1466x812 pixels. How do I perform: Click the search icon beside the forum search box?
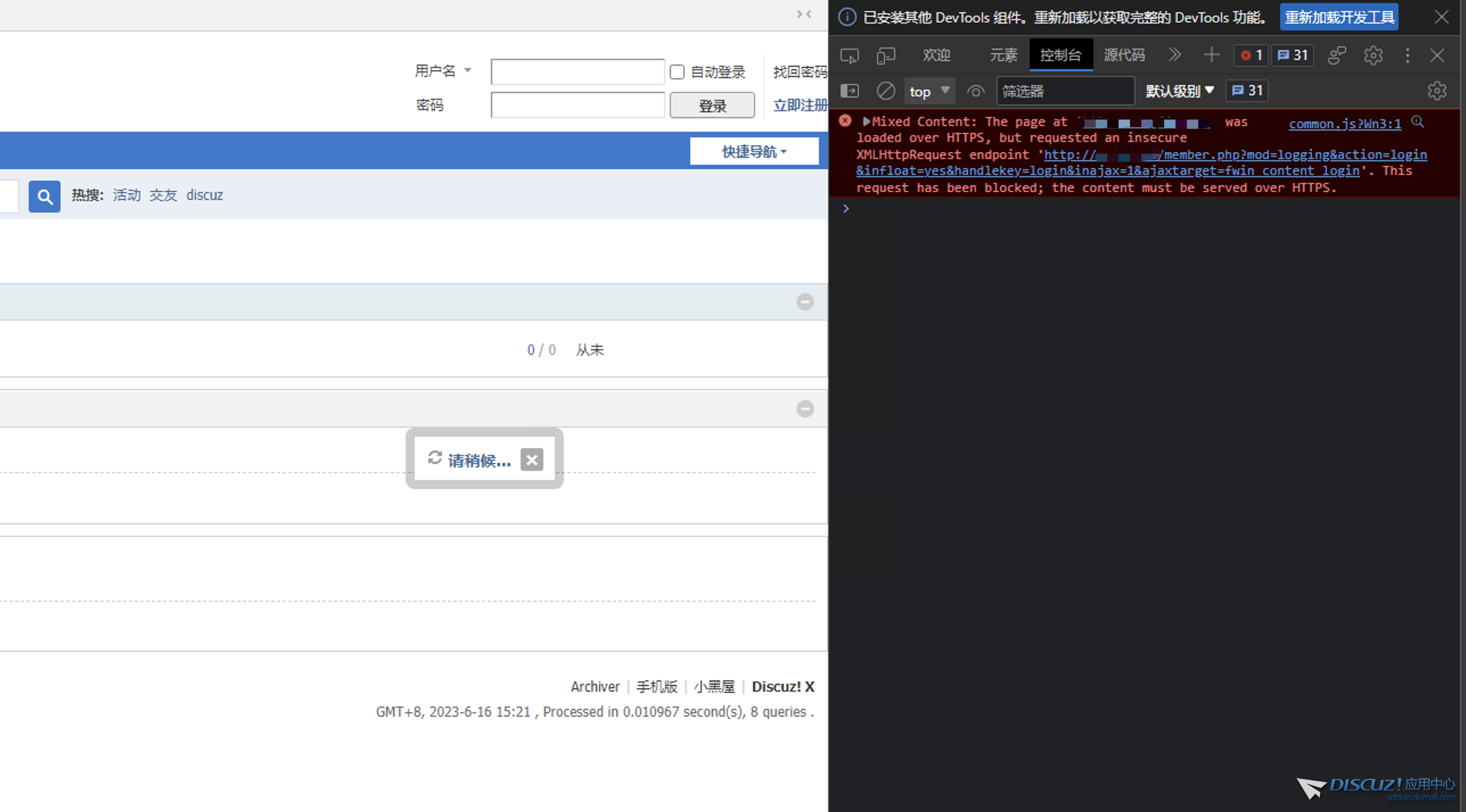pyautogui.click(x=44, y=196)
